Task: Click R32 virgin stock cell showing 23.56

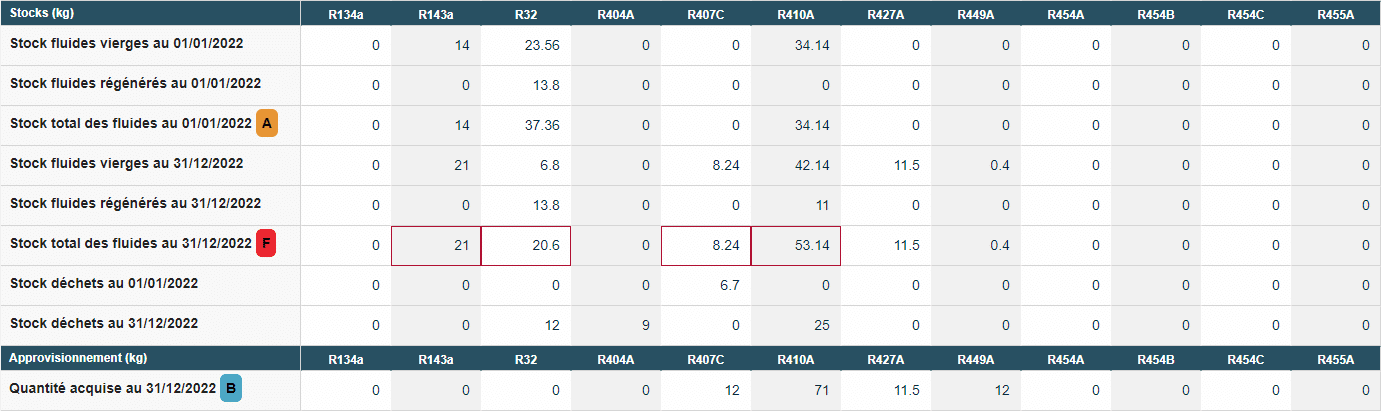Action: [526, 45]
